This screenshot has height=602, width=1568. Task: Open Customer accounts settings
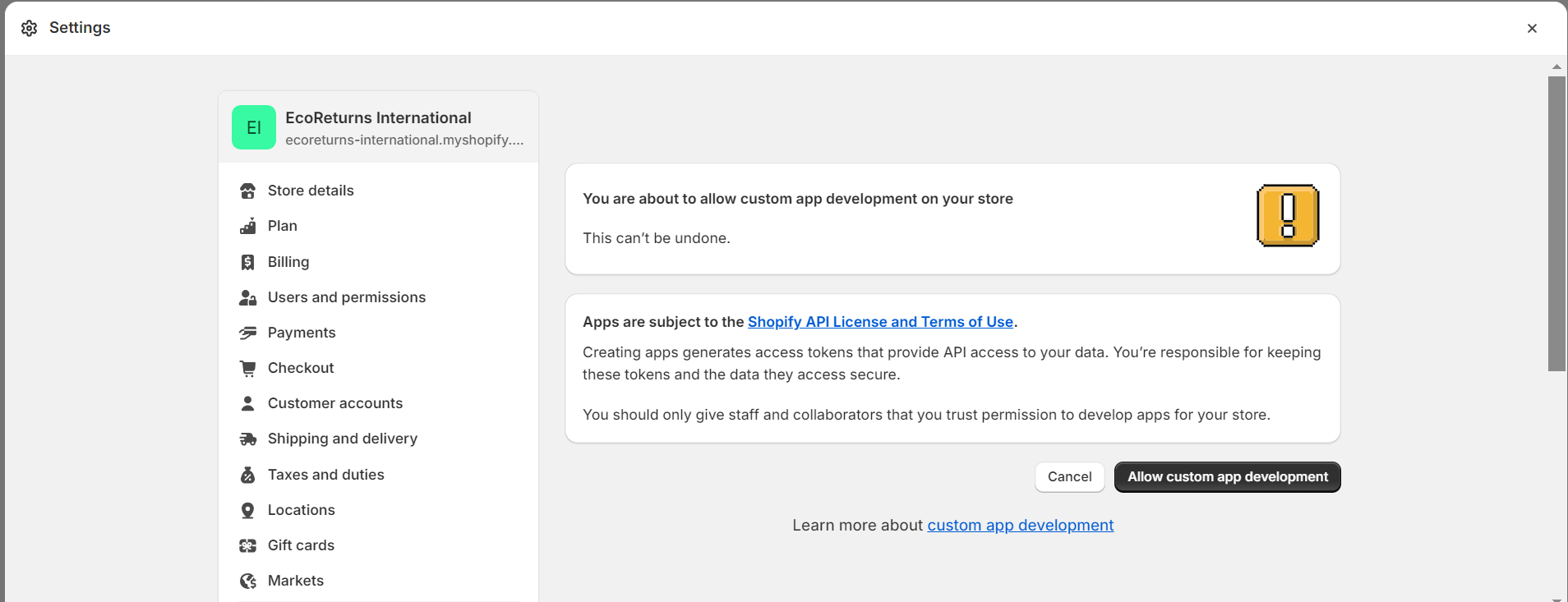click(x=334, y=403)
